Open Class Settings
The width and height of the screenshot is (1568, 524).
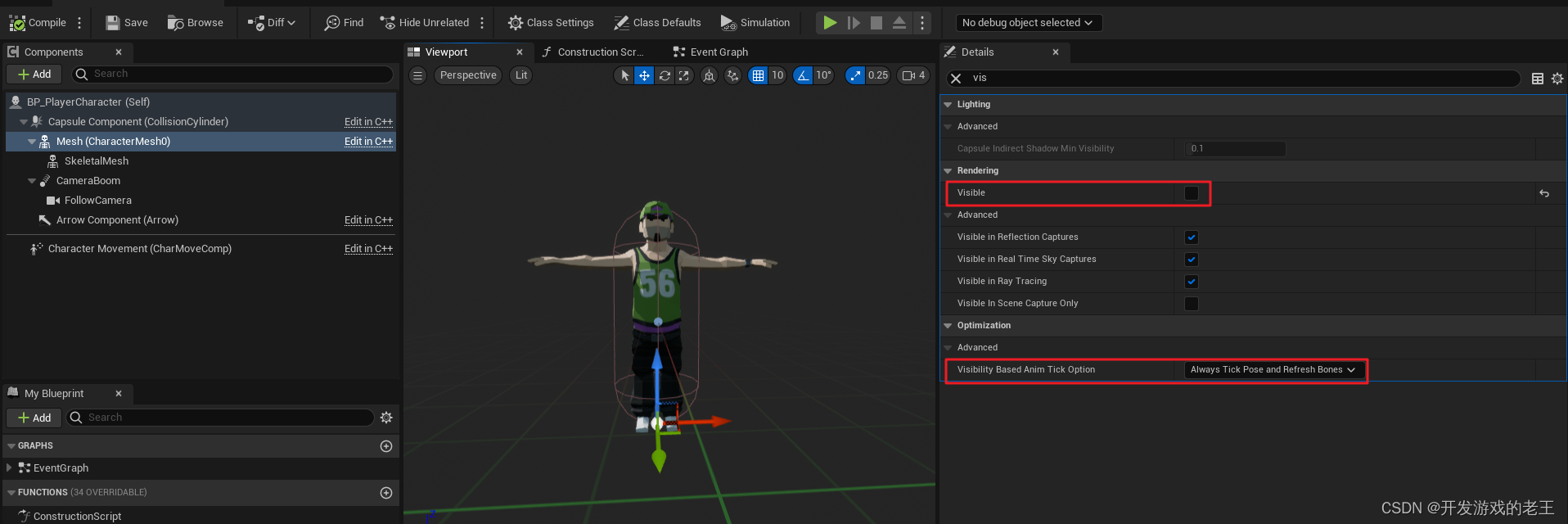tap(551, 23)
